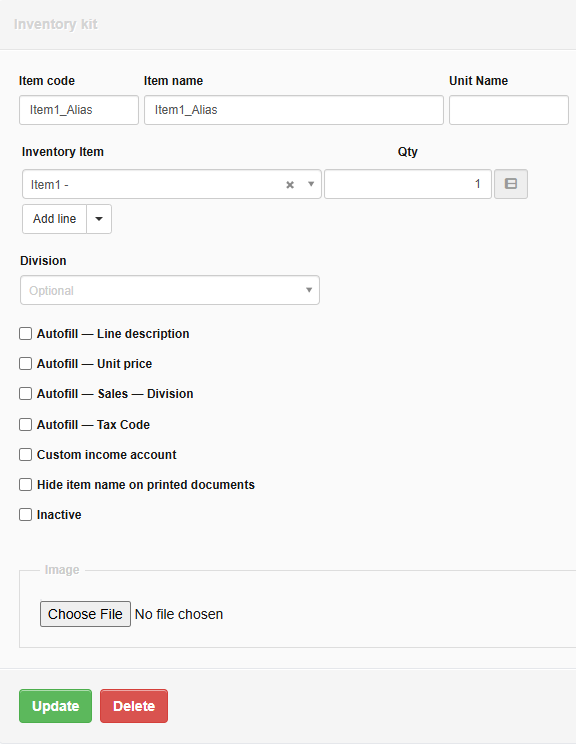Expand the Inventory Item dropdown arrow
This screenshot has height=753, width=576.
coord(311,184)
